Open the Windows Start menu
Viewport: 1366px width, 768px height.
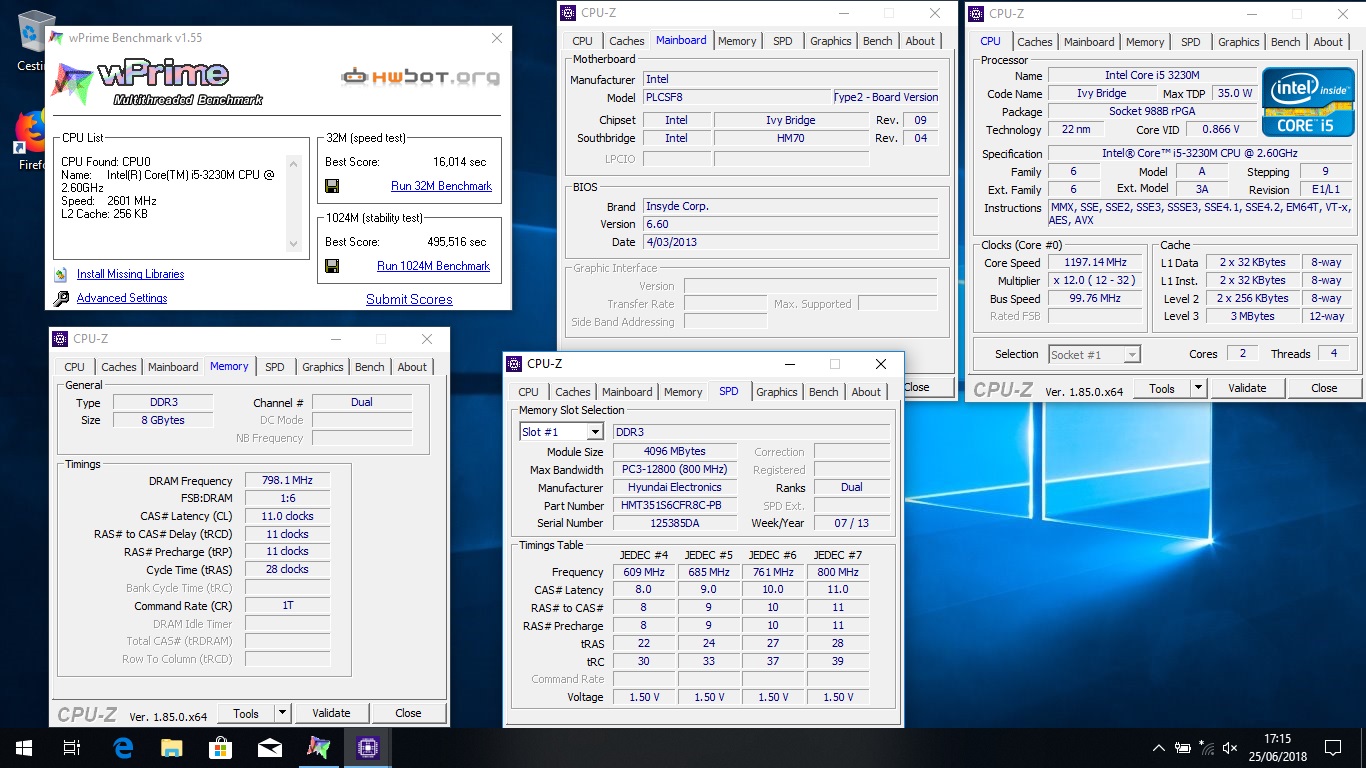click(24, 747)
